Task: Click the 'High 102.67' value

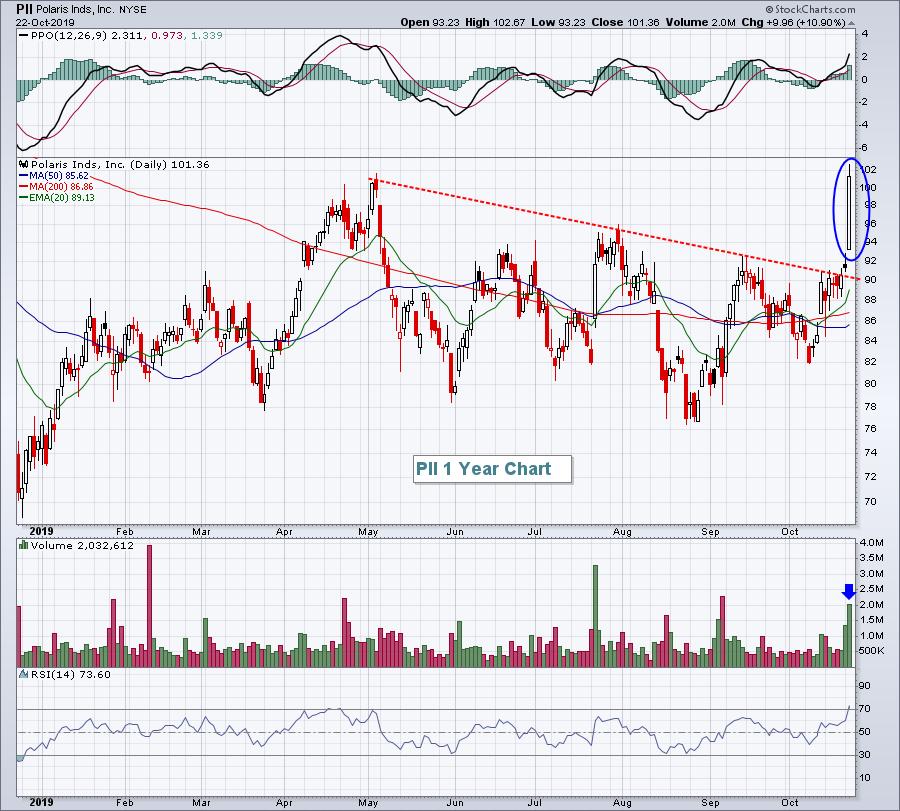Action: [495, 22]
